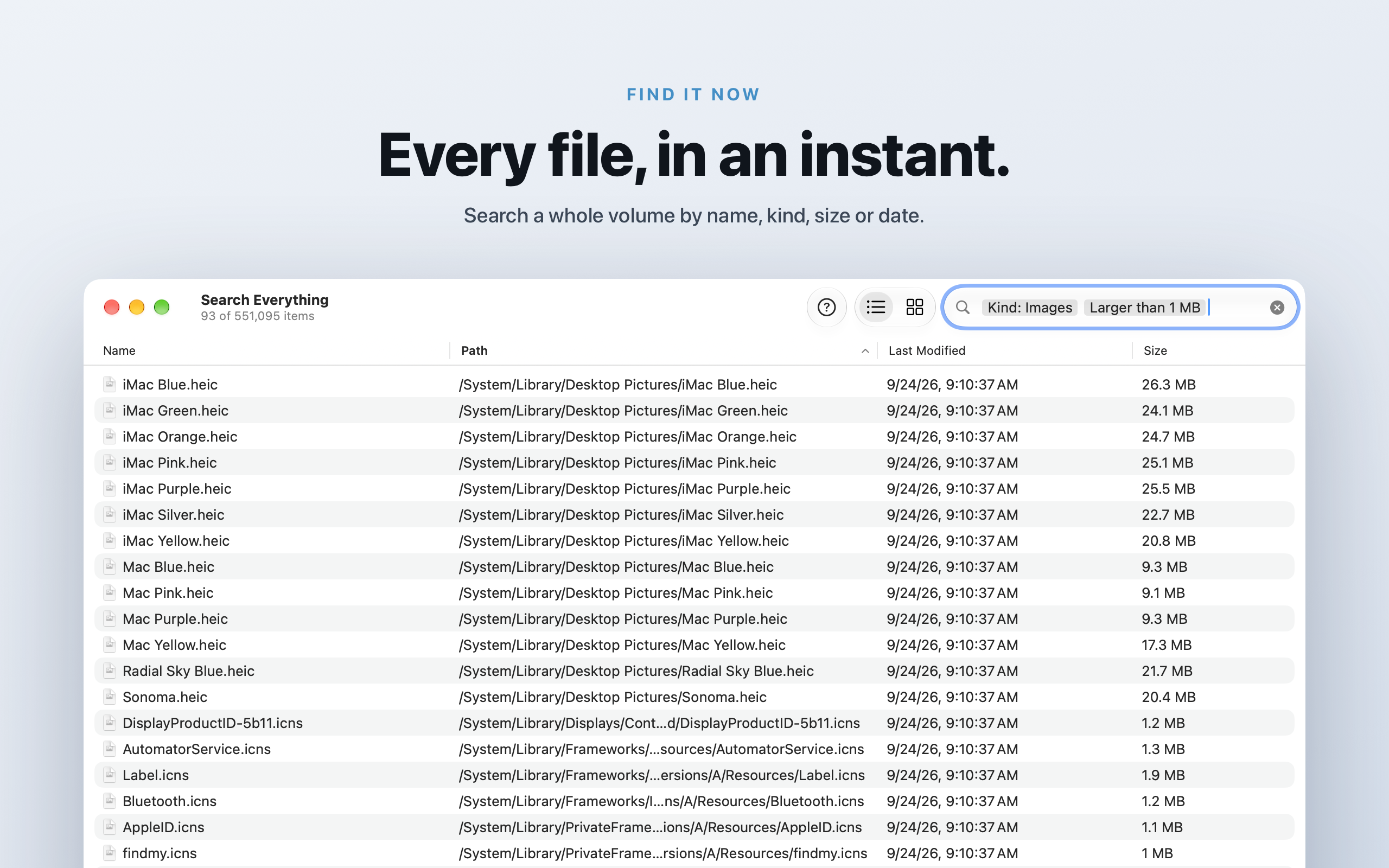This screenshot has width=1389, height=868.
Task: Click the last modified date of Mac Blue.heic
Action: 952,567
